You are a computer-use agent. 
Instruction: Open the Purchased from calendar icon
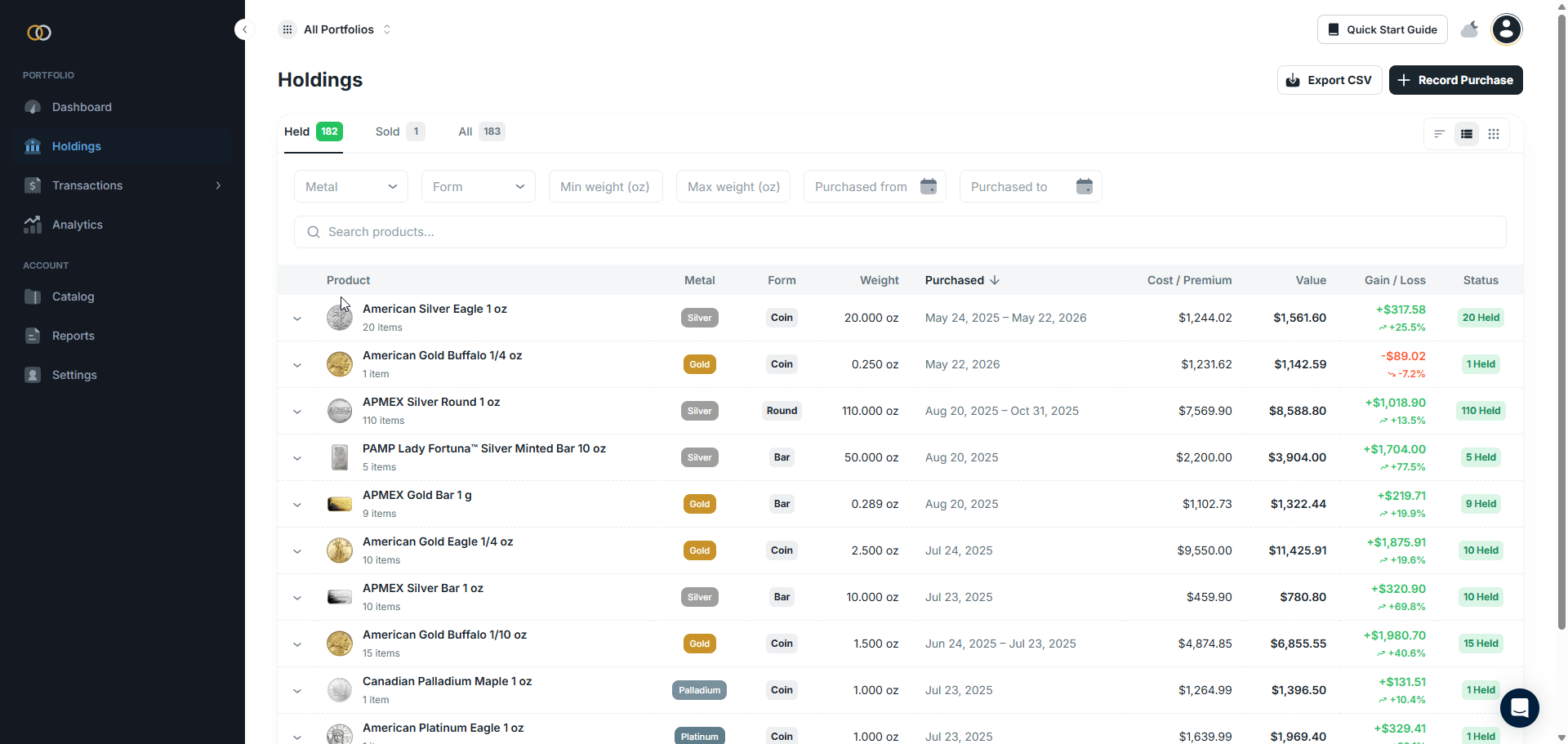pos(929,186)
